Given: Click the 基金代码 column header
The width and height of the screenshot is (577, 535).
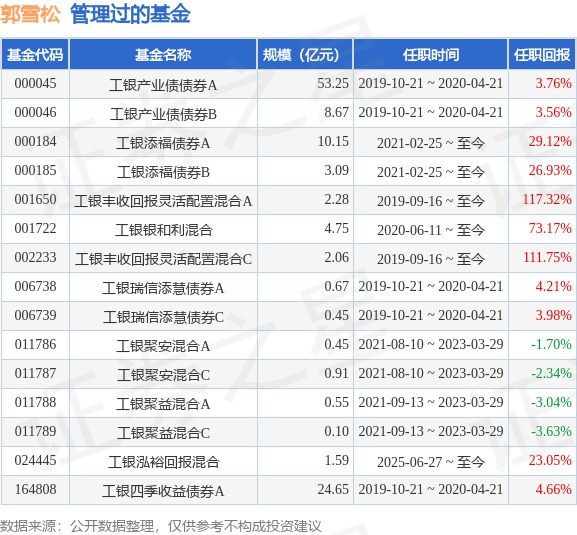Looking at the screenshot, I should [35, 55].
